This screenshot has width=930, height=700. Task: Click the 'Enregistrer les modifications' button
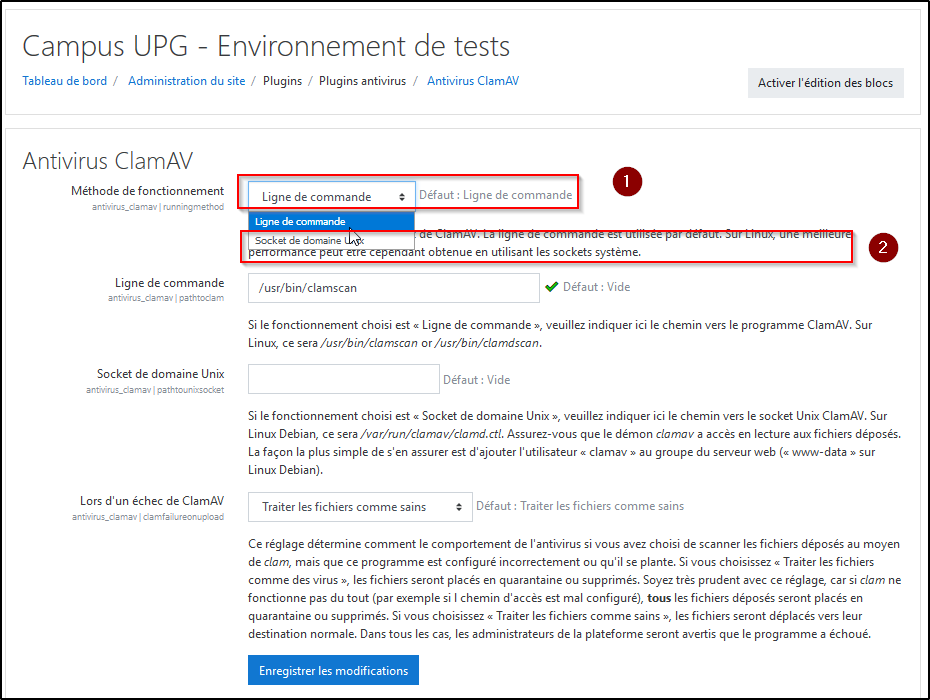pyautogui.click(x=333, y=670)
